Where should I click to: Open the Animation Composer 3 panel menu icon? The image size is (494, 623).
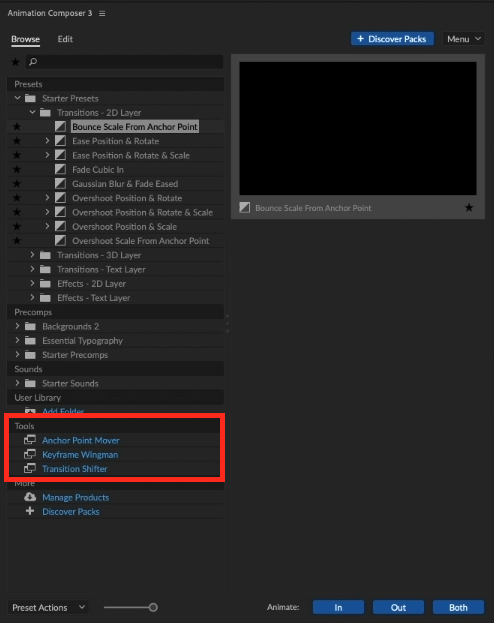102,14
